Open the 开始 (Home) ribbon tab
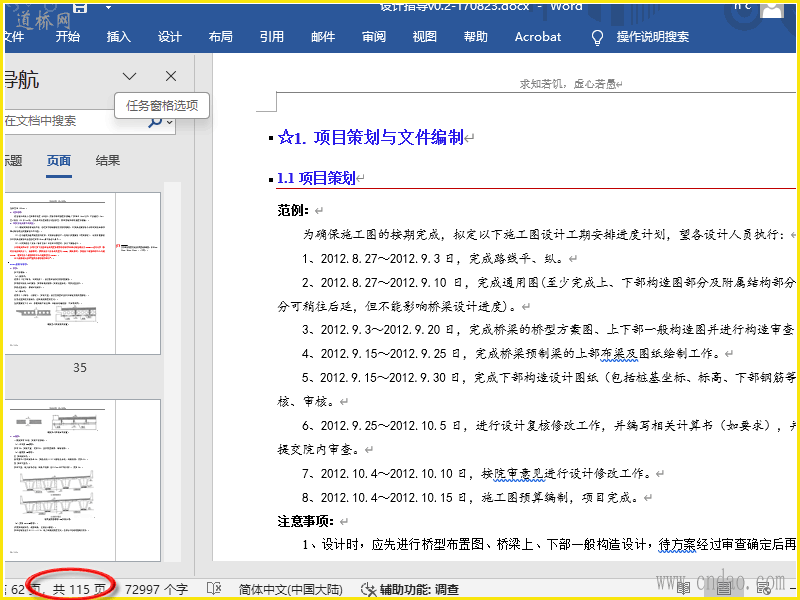Viewport: 800px width, 600px height. click(67, 37)
